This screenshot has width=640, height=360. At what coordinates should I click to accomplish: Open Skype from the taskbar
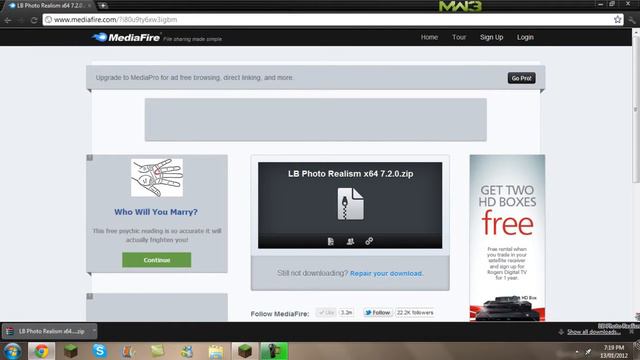pos(99,351)
